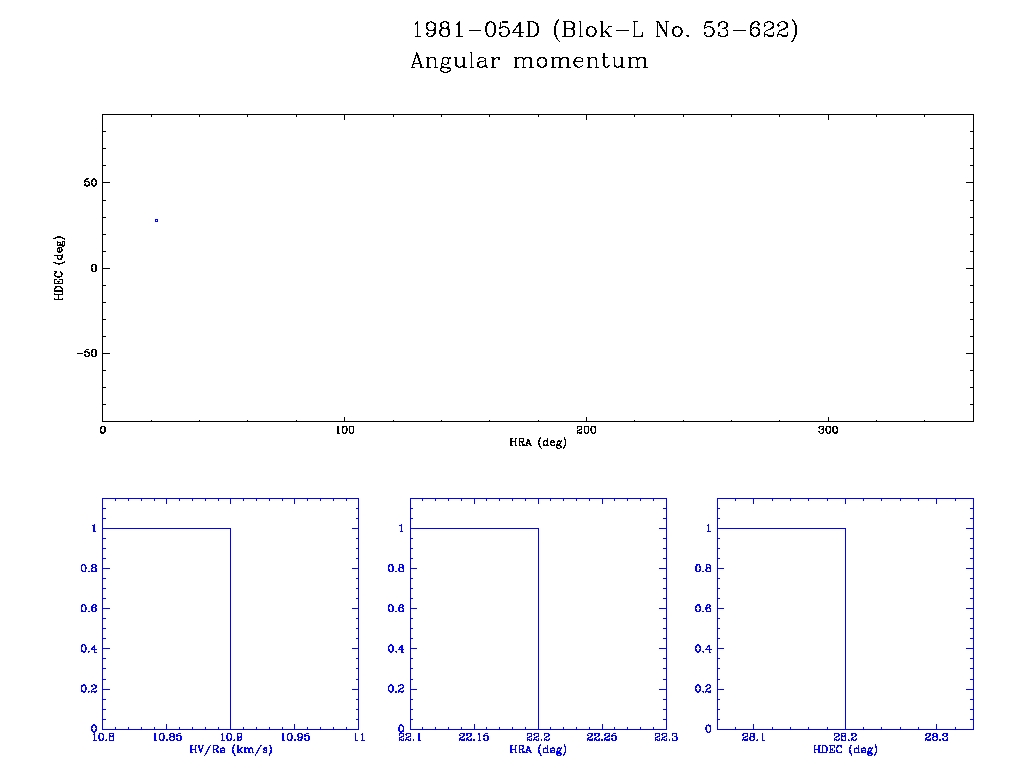The height and width of the screenshot is (768, 1024).
Task: Click the vertical 'HDEC (deg)' axis label of top plot
Action: (x=60, y=268)
